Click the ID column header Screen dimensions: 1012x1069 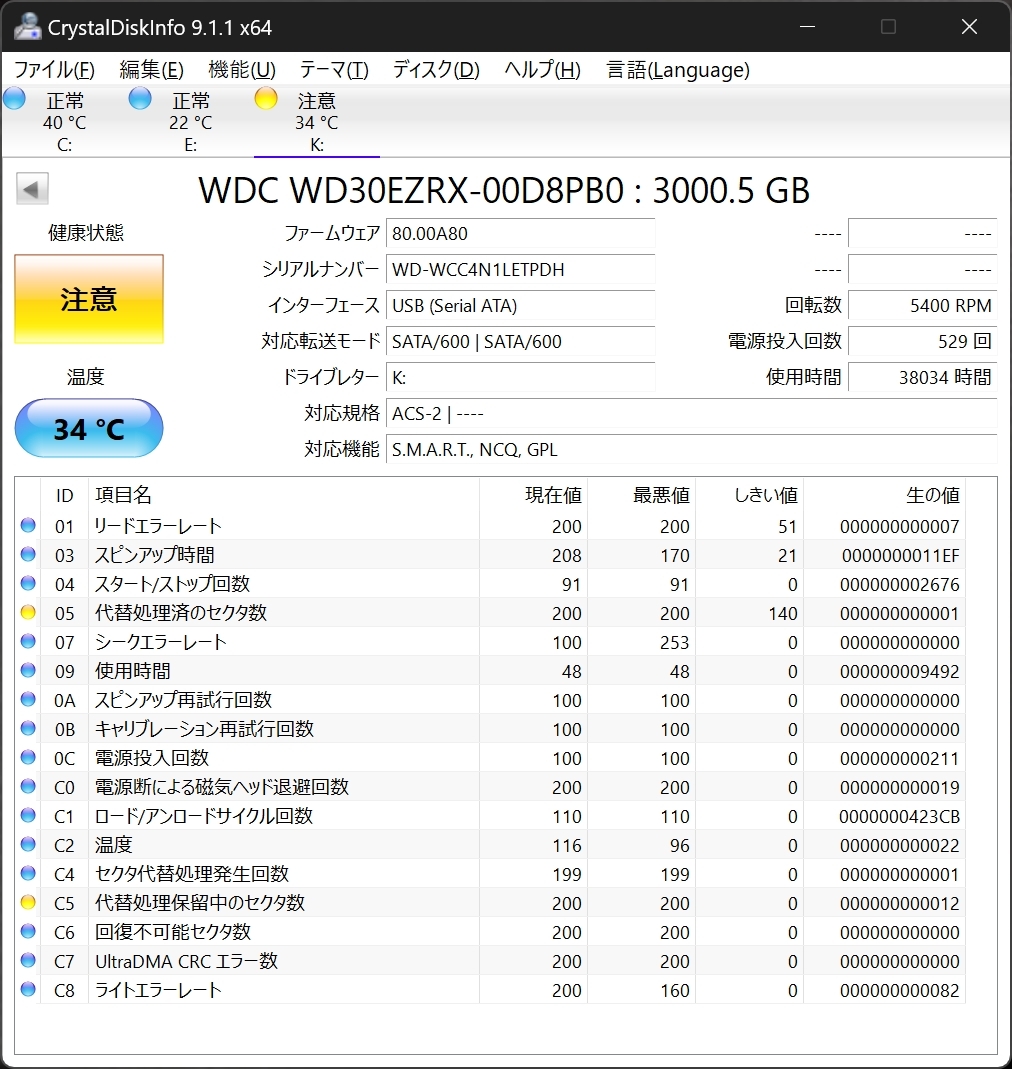click(64, 495)
